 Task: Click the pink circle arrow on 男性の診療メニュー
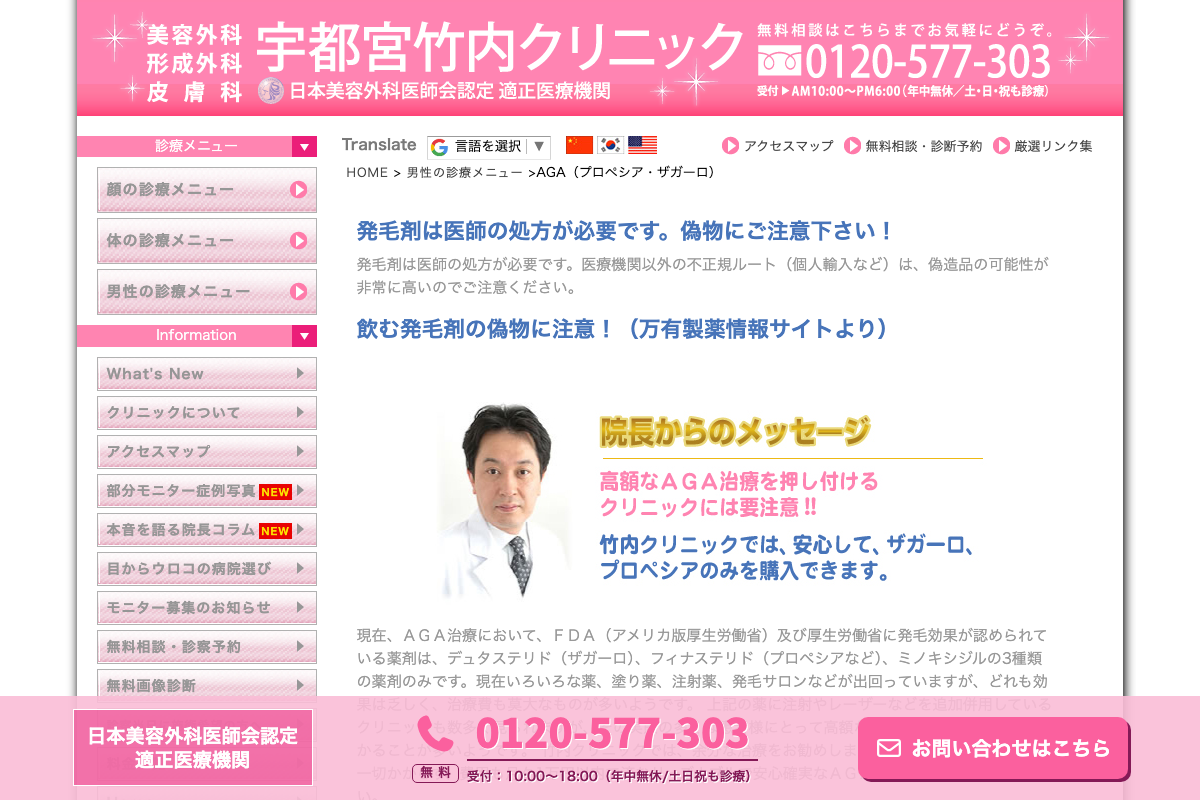coord(298,292)
